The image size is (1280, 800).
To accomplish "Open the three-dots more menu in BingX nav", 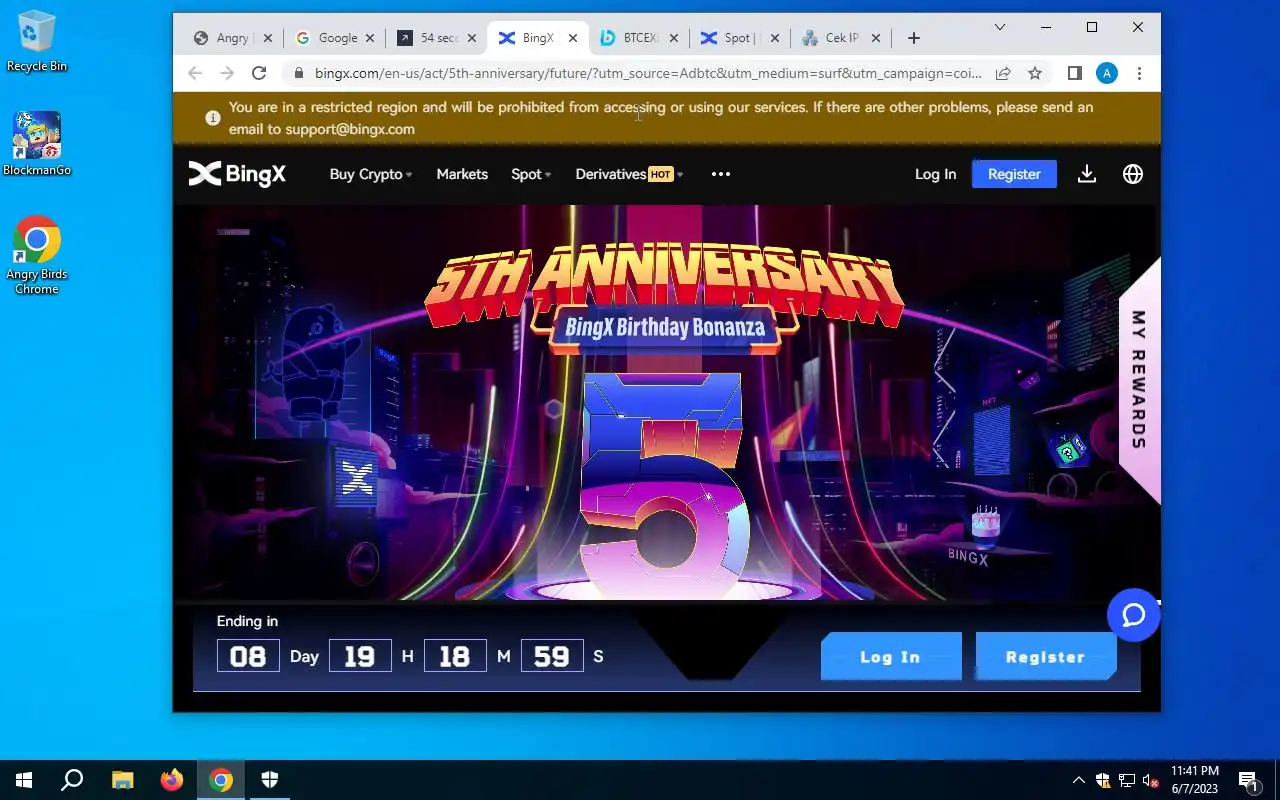I will pos(721,174).
